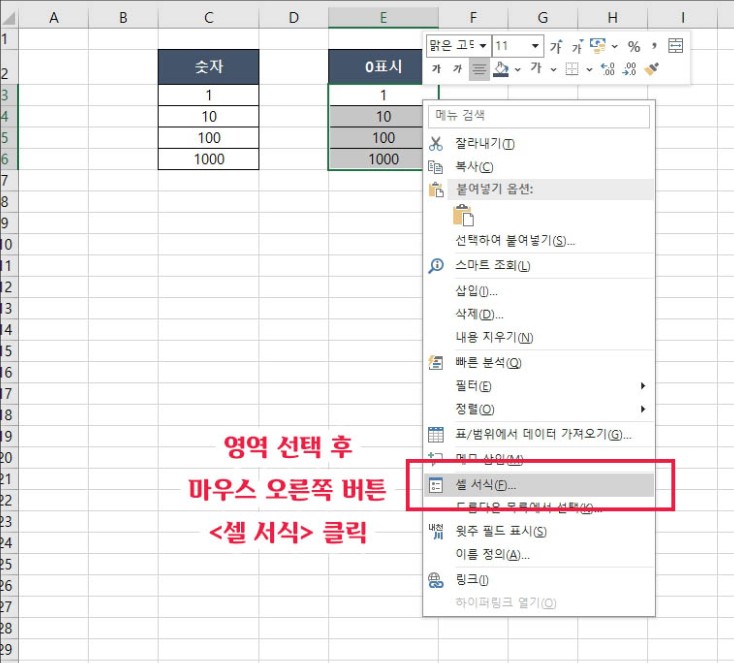Toggle center alignment in mini toolbar

click(479, 69)
